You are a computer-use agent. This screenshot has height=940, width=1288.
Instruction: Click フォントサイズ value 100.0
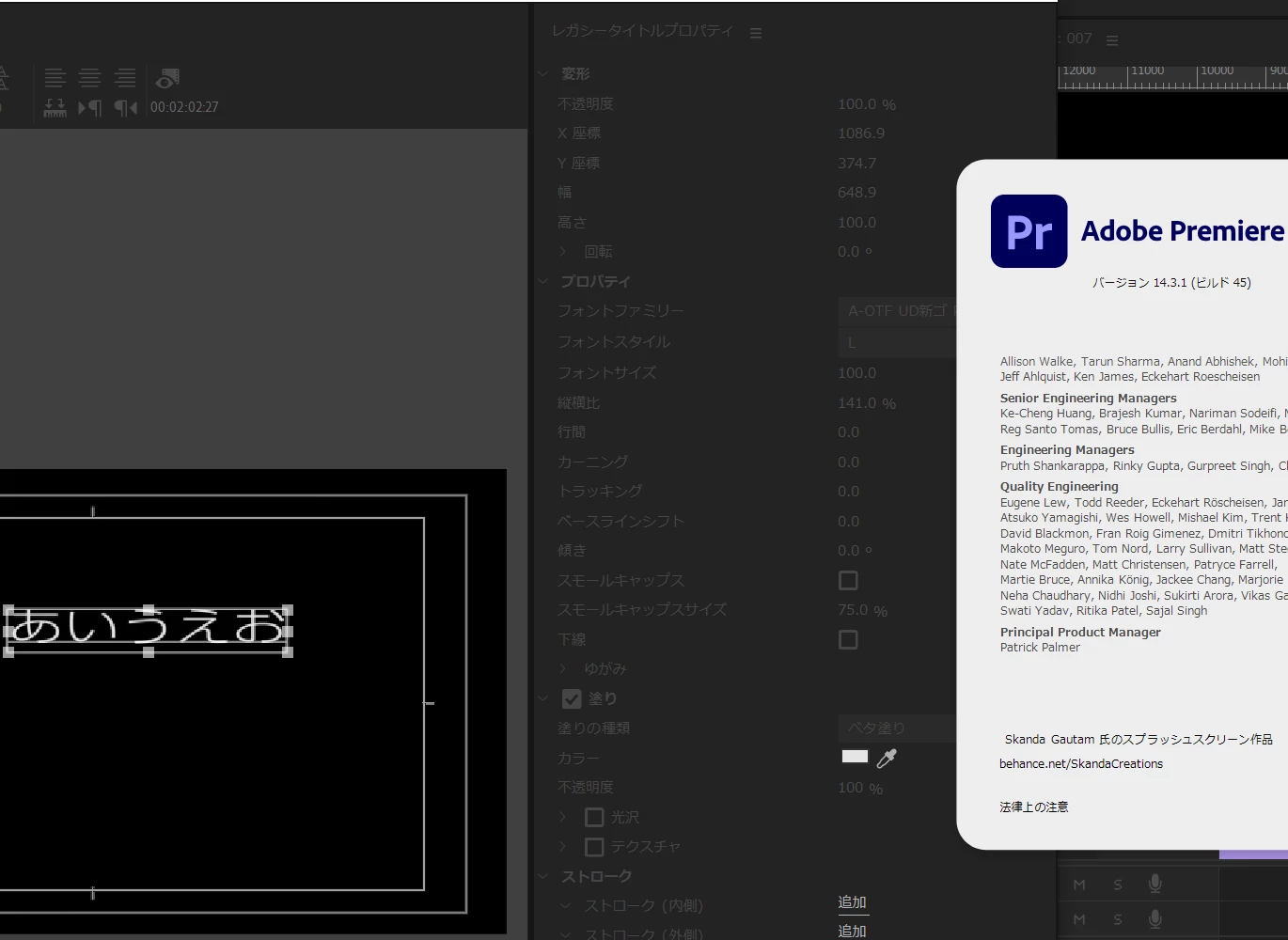click(x=857, y=373)
